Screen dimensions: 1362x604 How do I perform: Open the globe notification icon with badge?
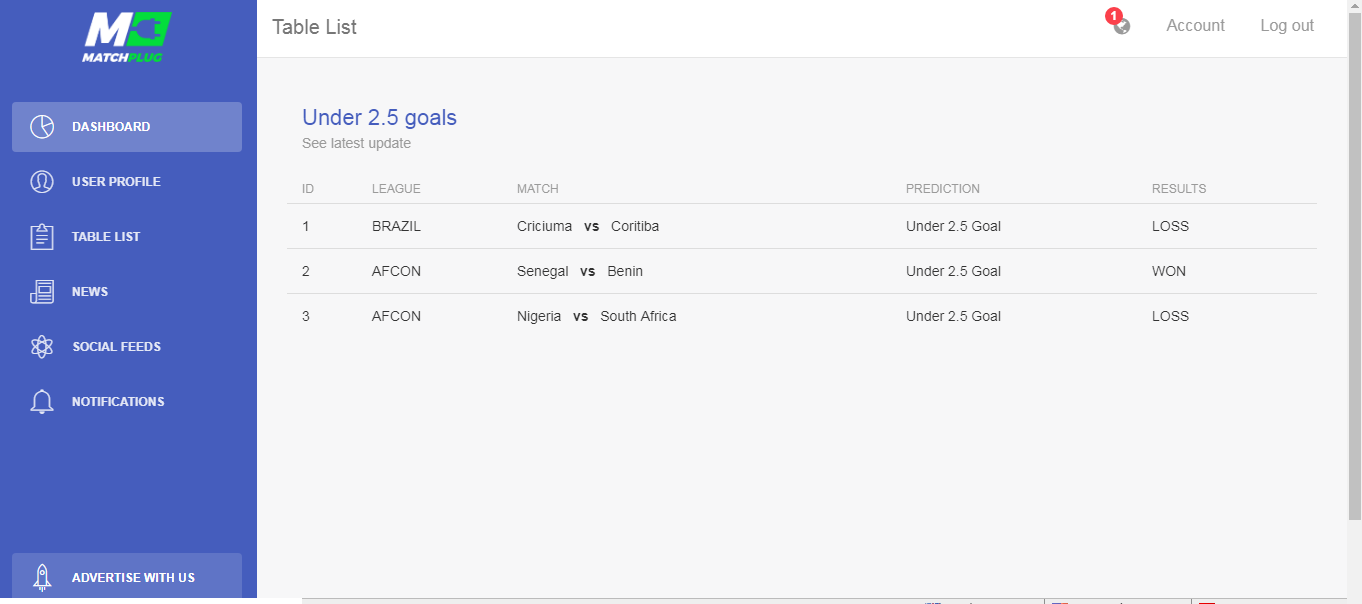coord(1120,23)
